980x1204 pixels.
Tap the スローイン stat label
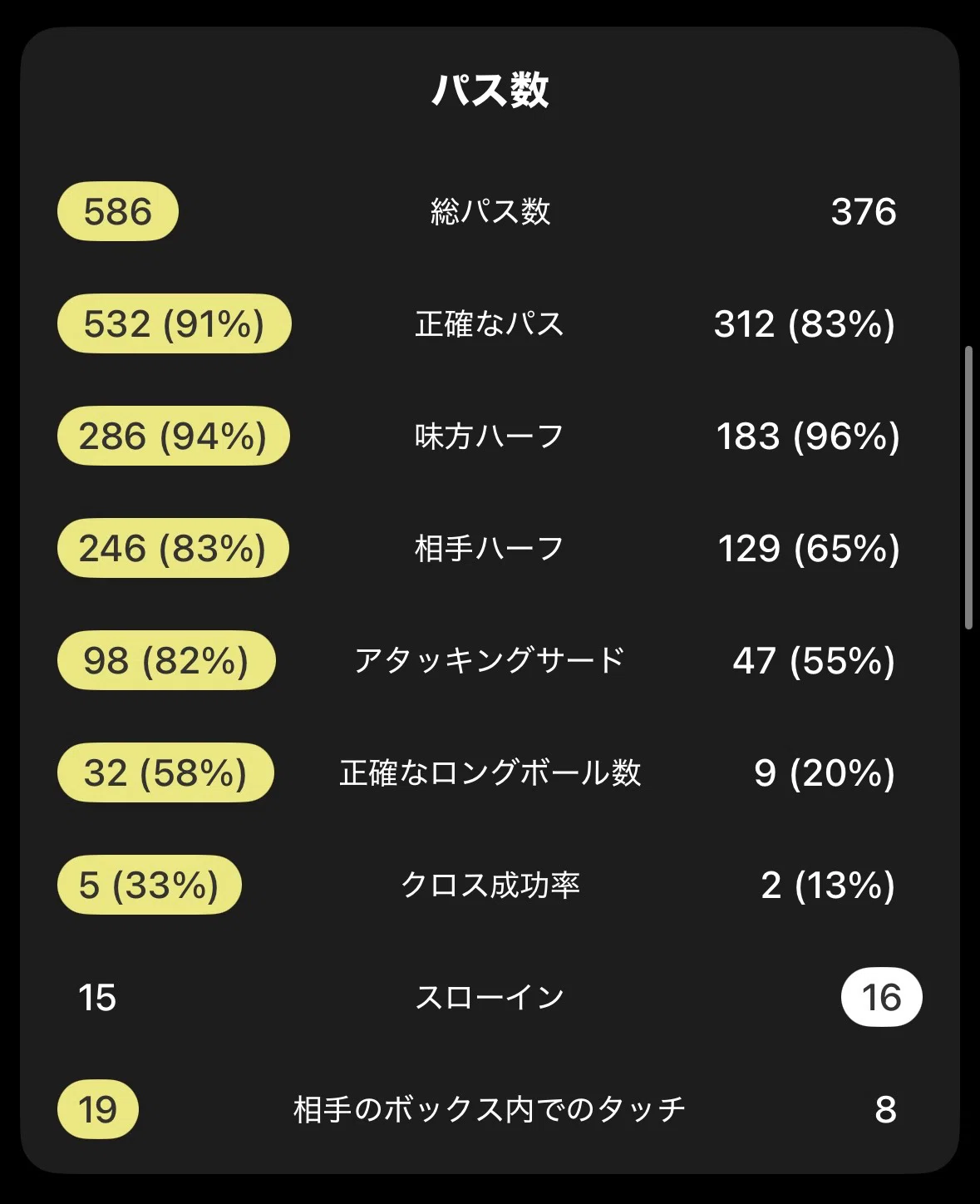click(490, 997)
